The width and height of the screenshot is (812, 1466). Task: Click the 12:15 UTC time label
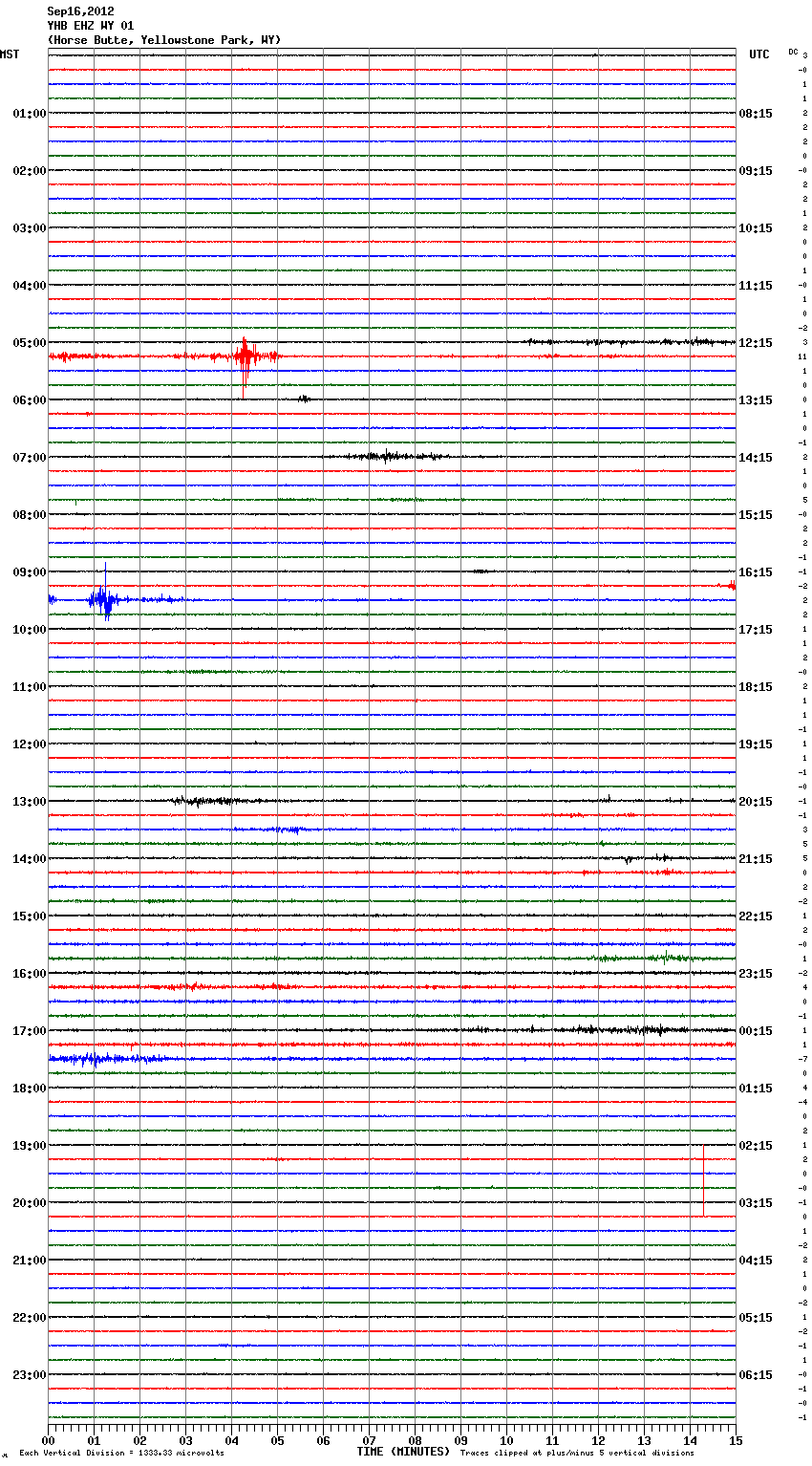[x=756, y=343]
